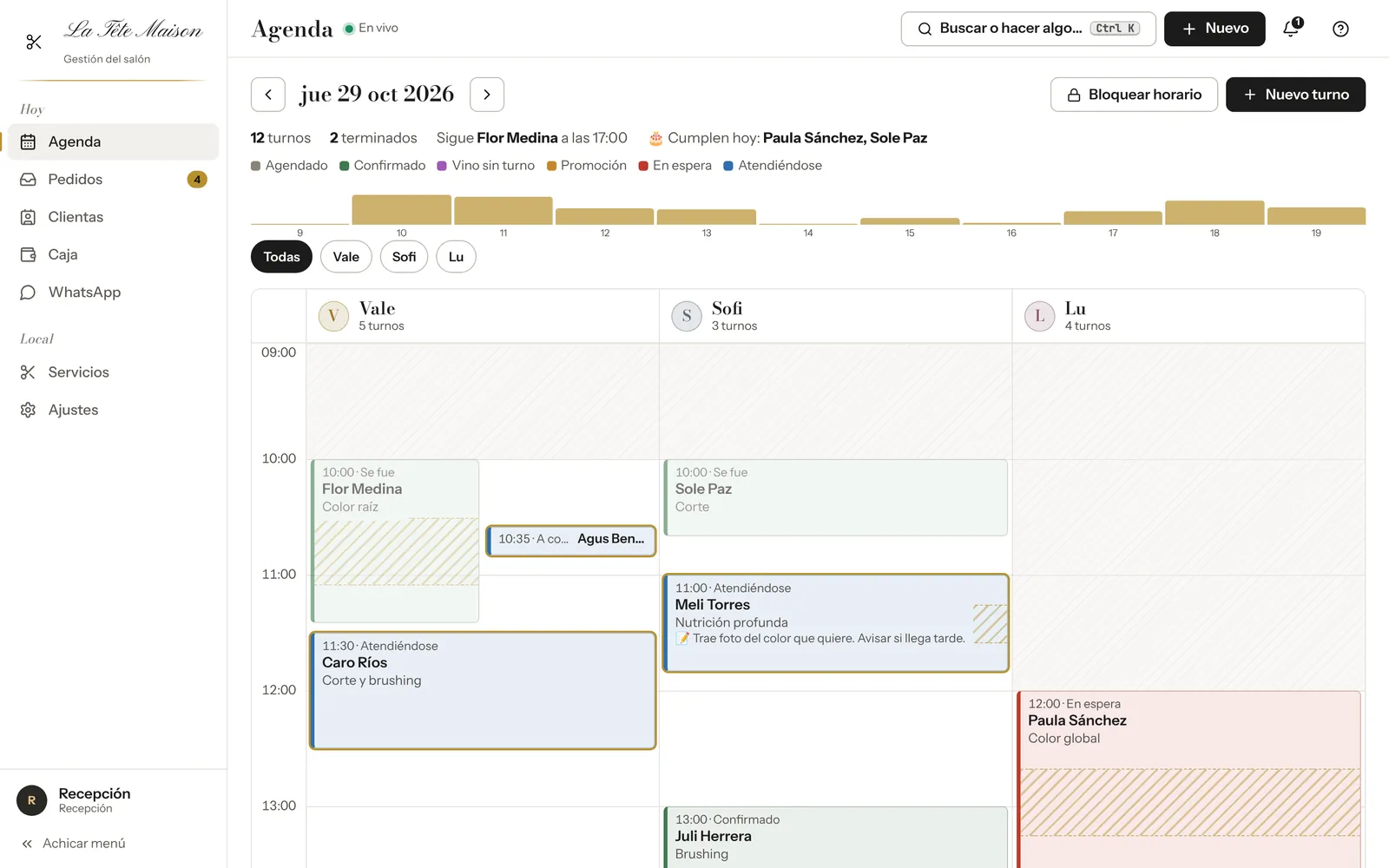Open the Nuevo create menu
Viewport: 1389px width, 868px height.
click(1215, 29)
